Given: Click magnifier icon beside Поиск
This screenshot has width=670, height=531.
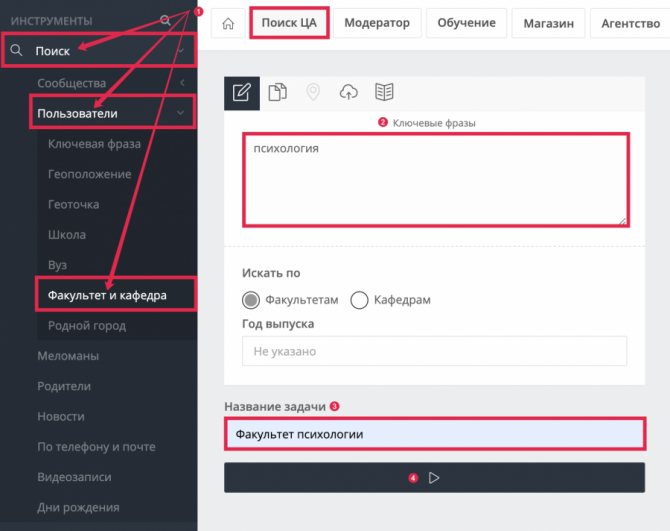Looking at the screenshot, I should click(x=16, y=50).
